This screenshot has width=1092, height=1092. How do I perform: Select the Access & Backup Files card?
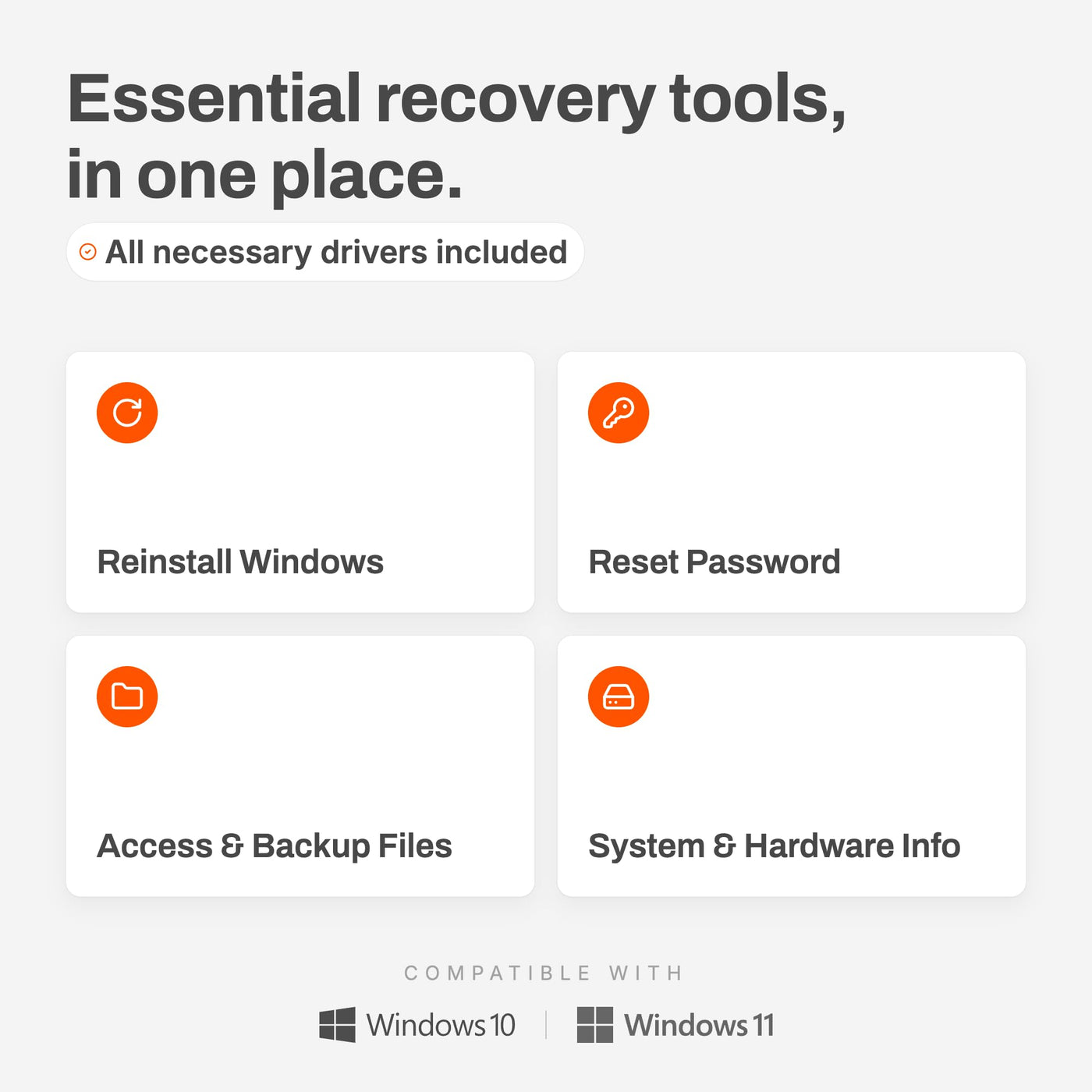click(x=300, y=766)
